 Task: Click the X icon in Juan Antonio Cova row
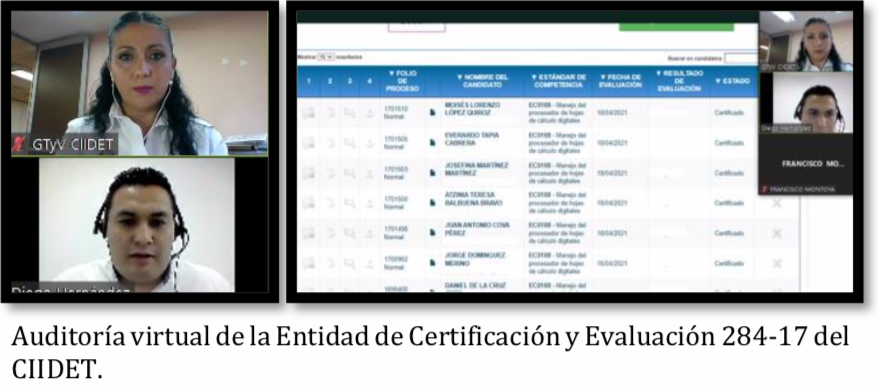(x=777, y=233)
